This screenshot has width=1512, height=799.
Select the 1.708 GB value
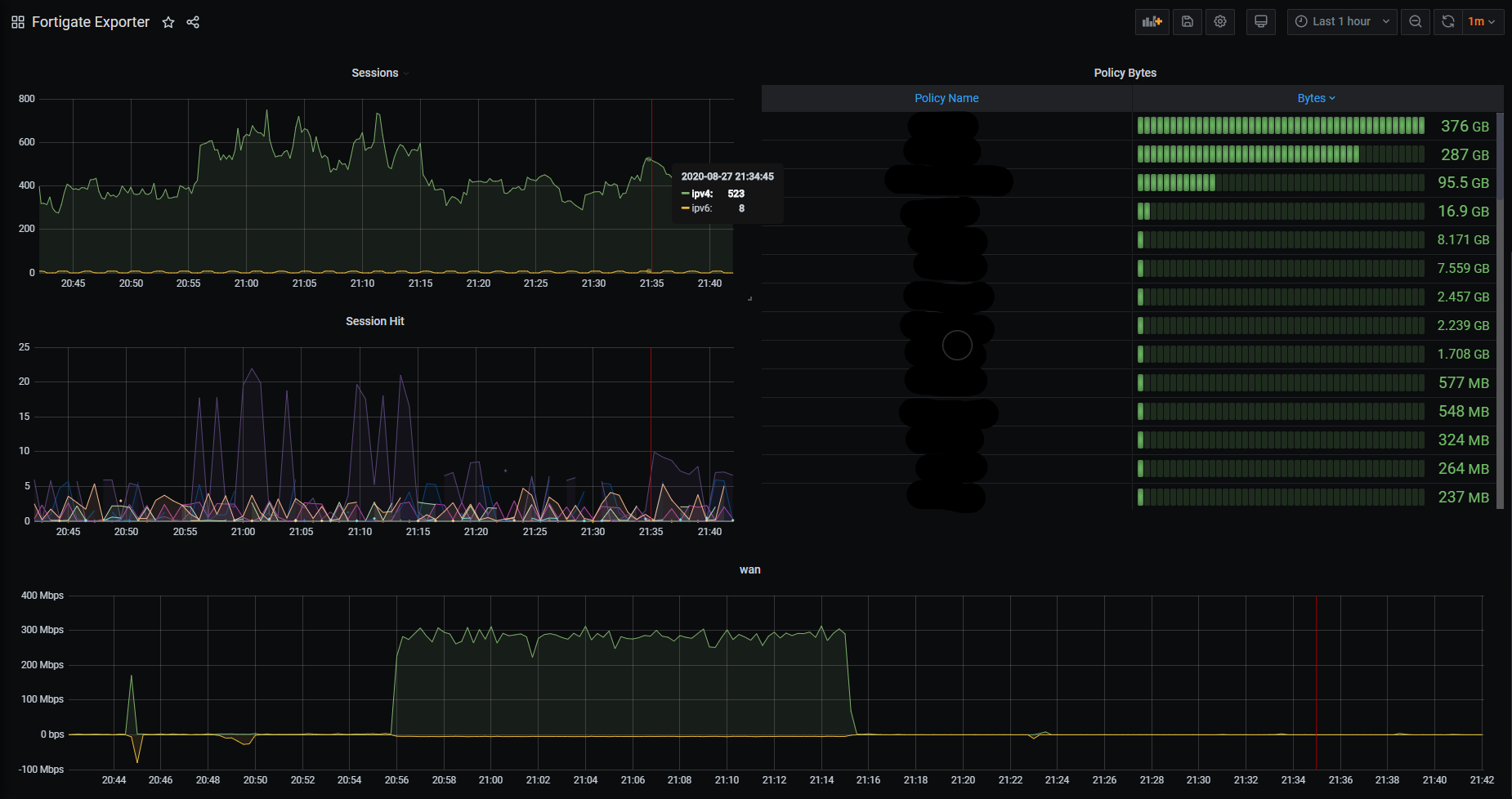1463,355
